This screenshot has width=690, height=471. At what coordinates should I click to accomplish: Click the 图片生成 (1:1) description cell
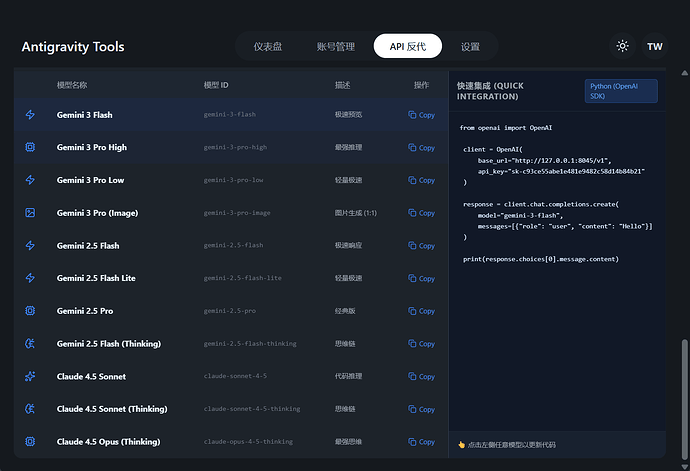356,213
